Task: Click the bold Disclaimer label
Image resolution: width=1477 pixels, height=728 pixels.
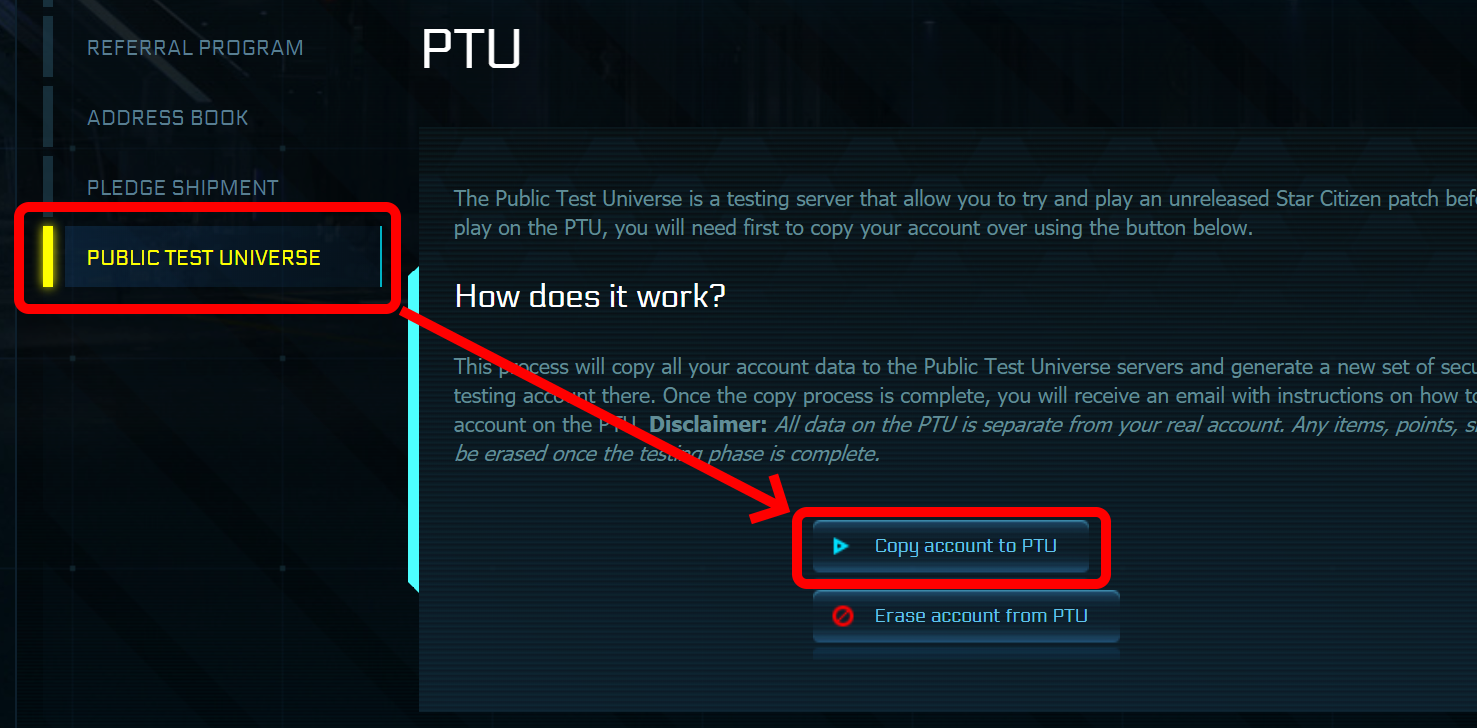Action: 708,424
